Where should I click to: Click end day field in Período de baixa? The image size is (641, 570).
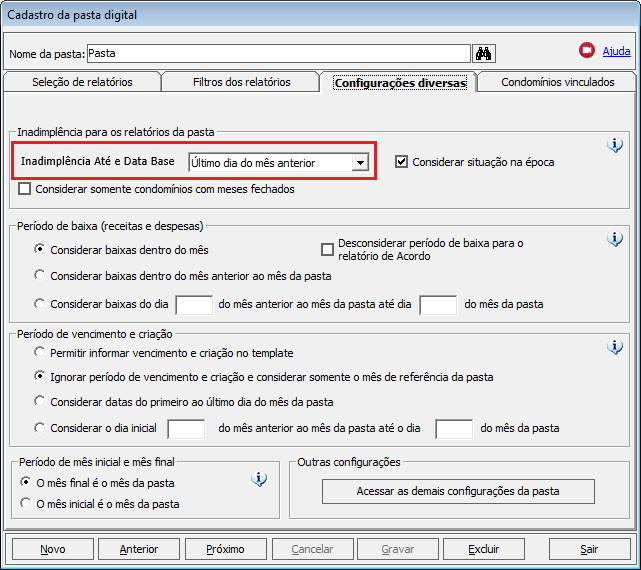coord(438,305)
